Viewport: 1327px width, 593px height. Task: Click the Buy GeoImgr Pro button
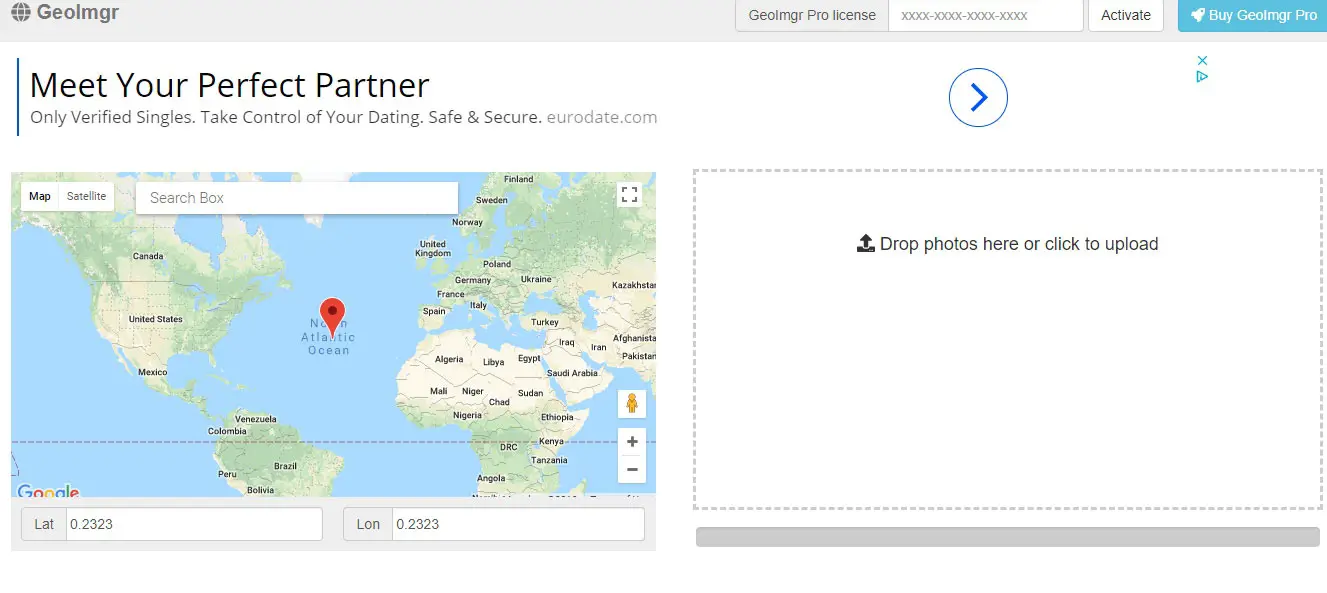pyautogui.click(x=1252, y=15)
